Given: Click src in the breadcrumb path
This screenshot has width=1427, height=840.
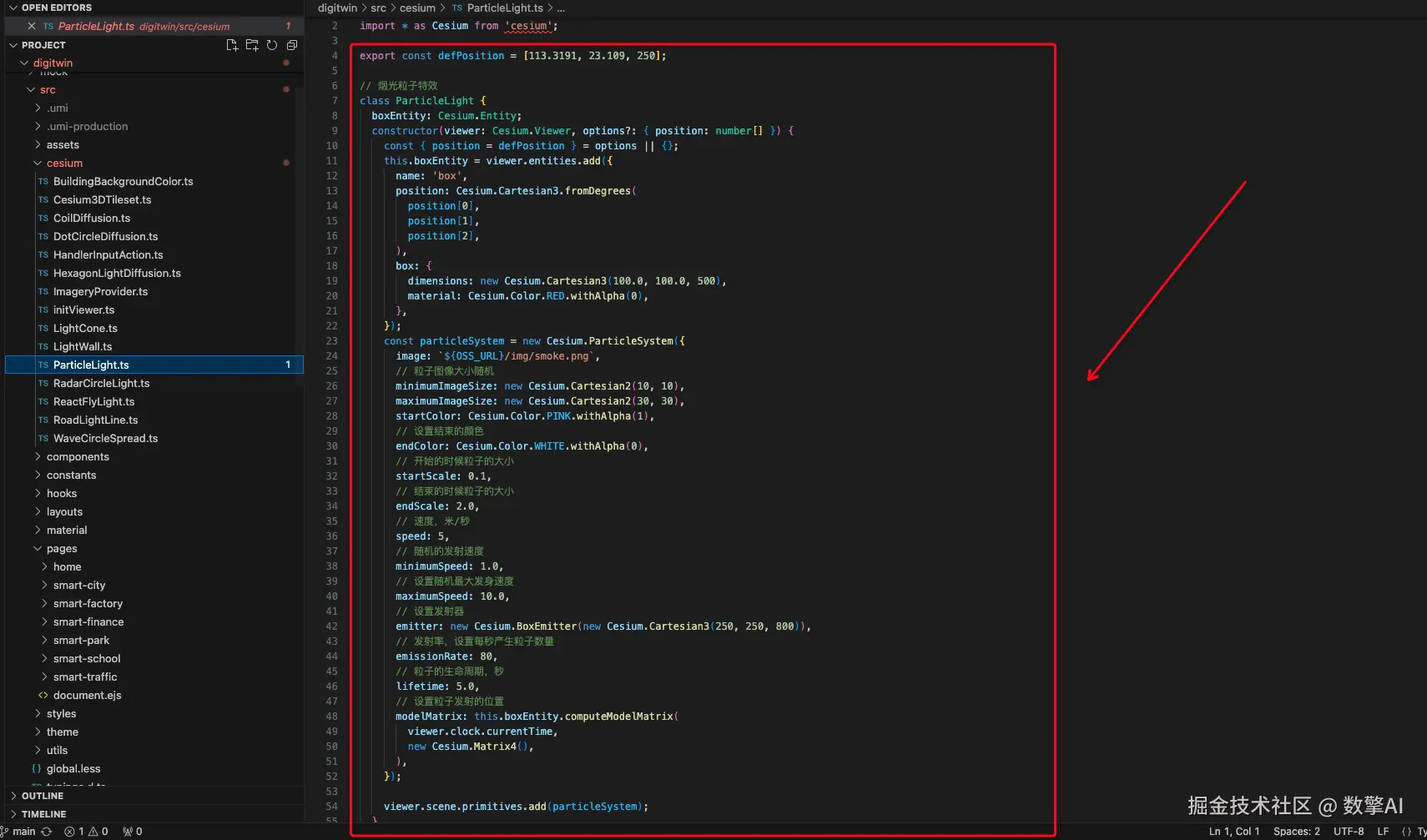Looking at the screenshot, I should point(378,8).
